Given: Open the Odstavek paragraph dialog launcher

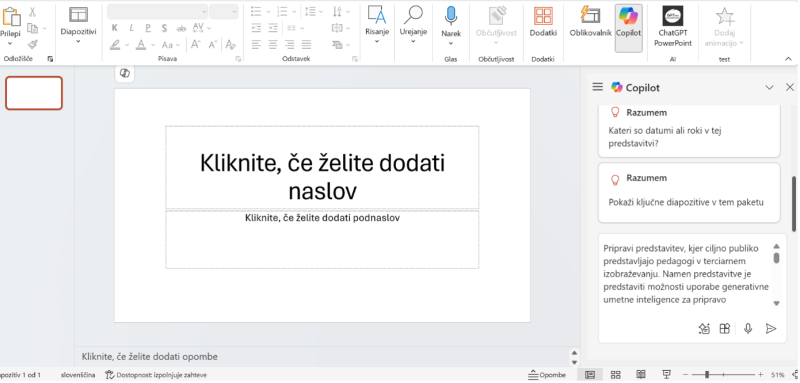Looking at the screenshot, I should pyautogui.click(x=355, y=59).
